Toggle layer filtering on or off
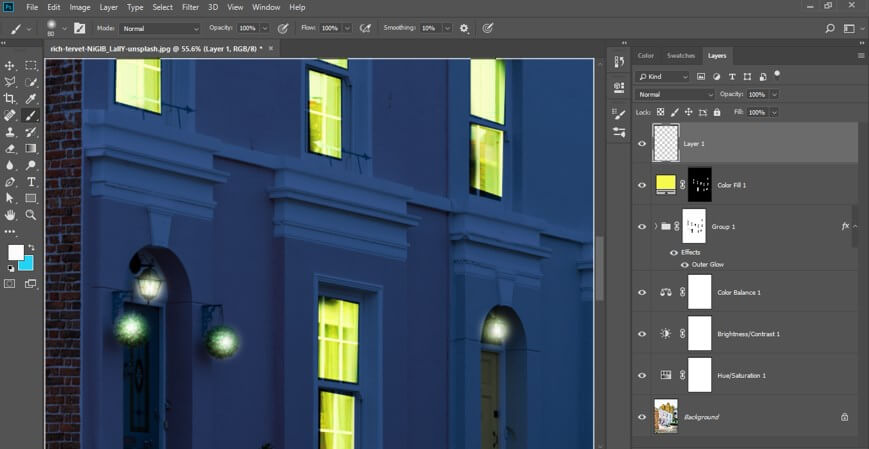The width and height of the screenshot is (869, 449). click(777, 73)
